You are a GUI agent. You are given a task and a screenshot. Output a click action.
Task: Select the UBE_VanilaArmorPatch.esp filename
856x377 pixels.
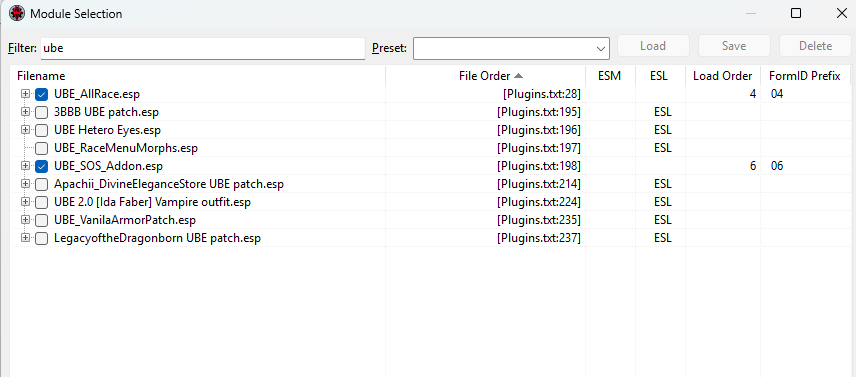(x=125, y=220)
